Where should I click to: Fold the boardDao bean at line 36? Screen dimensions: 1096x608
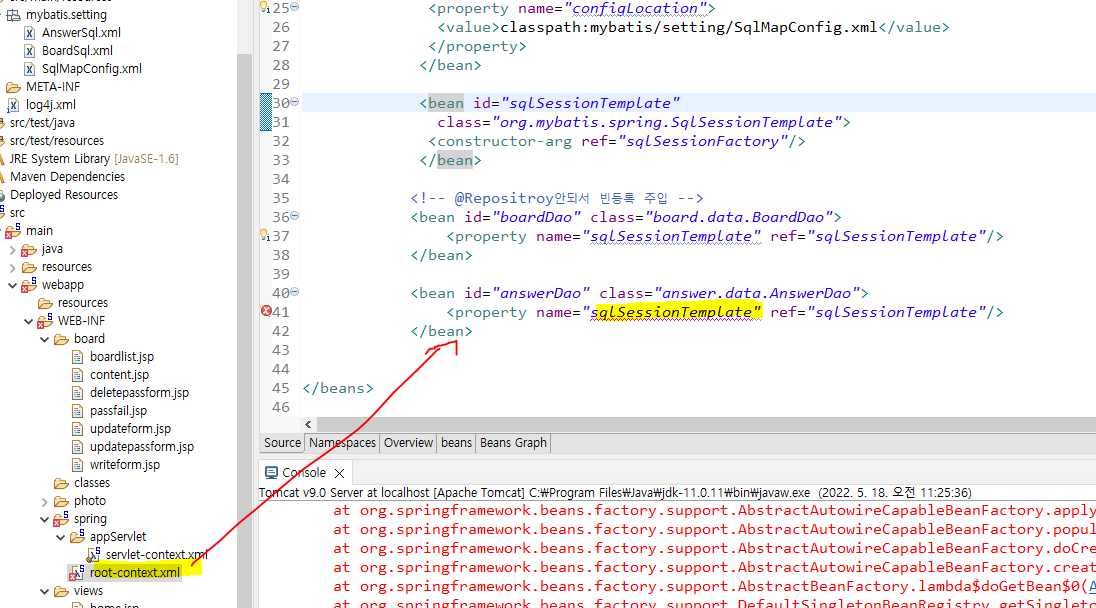tap(295, 216)
